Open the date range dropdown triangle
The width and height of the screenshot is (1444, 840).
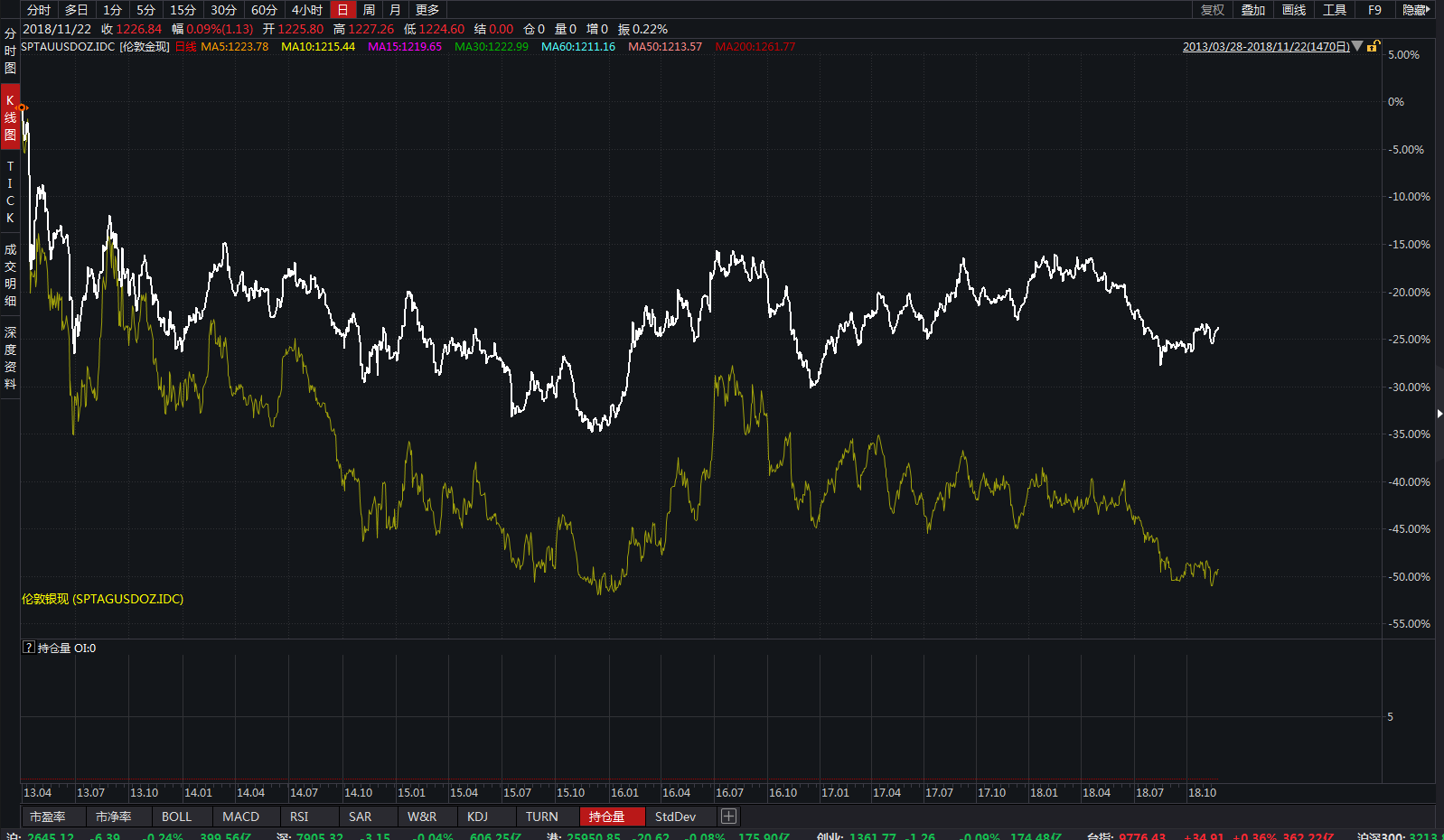point(1357,46)
